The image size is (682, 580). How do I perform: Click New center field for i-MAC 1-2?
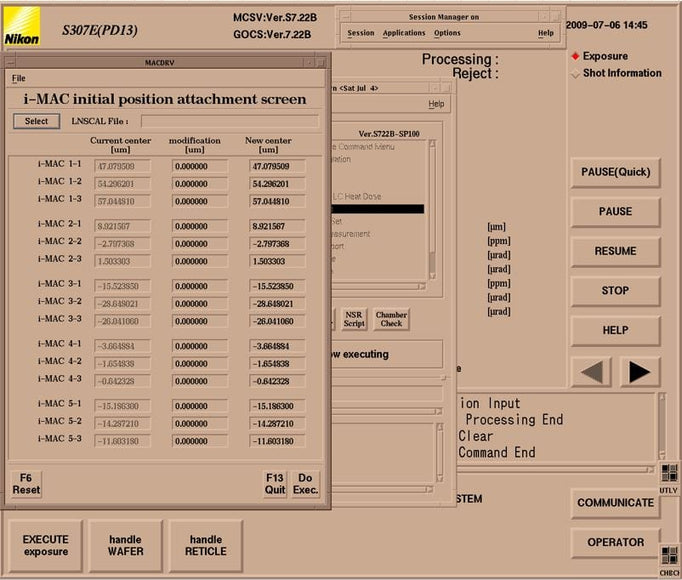click(277, 184)
